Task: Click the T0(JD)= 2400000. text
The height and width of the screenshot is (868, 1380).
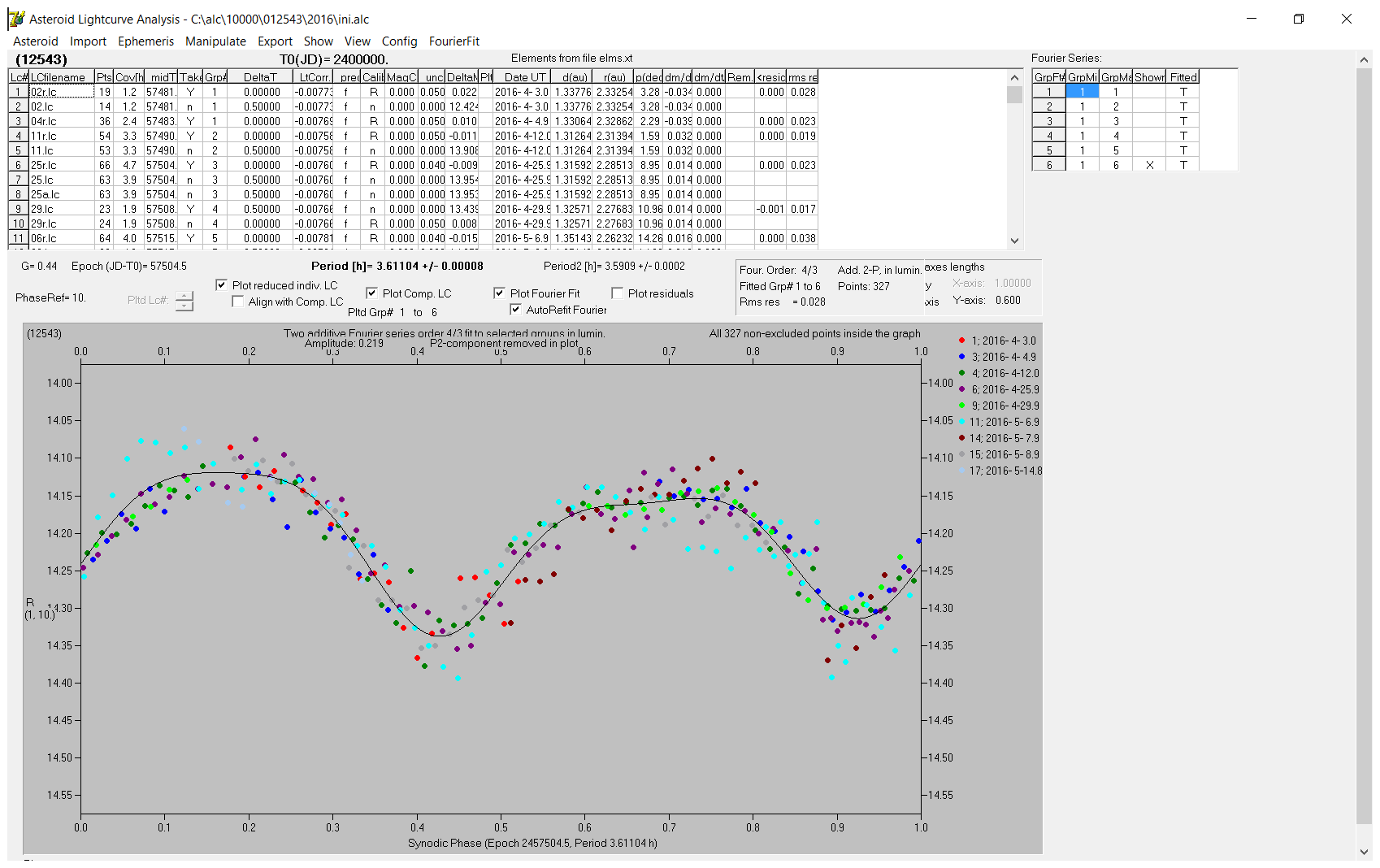Action: pos(333,59)
